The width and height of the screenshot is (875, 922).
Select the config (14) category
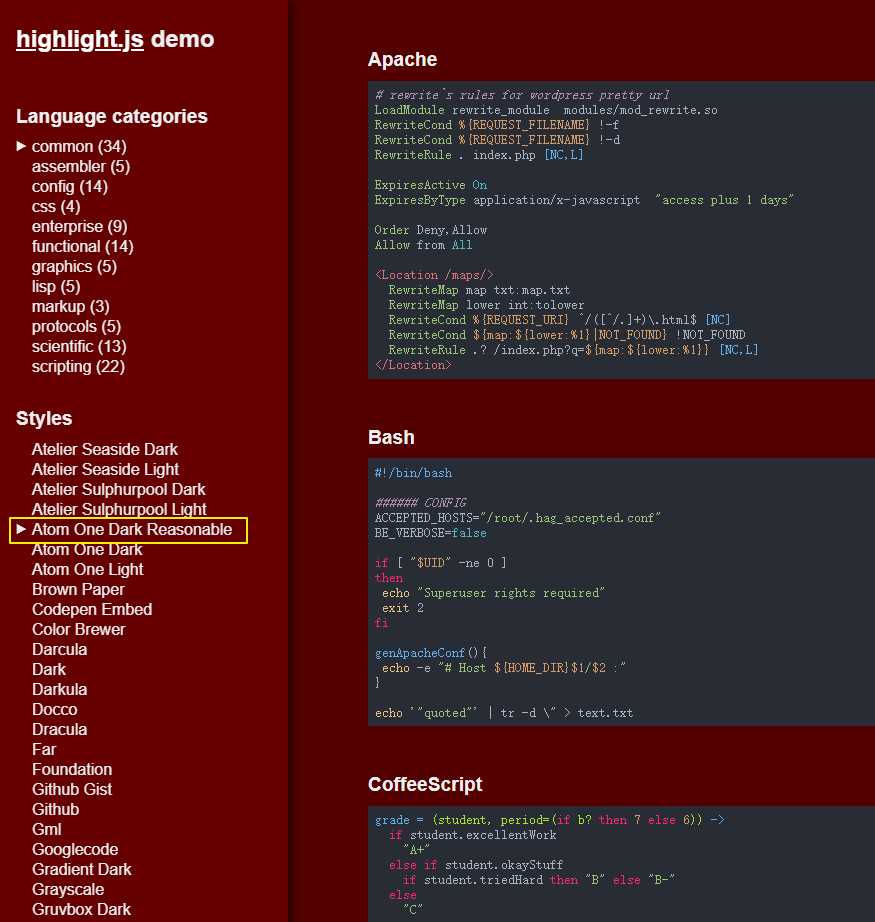[x=69, y=186]
